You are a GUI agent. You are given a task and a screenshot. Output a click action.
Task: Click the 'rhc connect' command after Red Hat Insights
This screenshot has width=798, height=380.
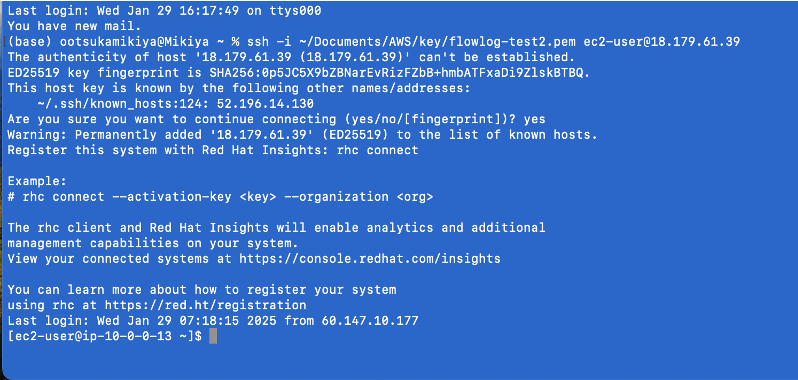pos(378,151)
